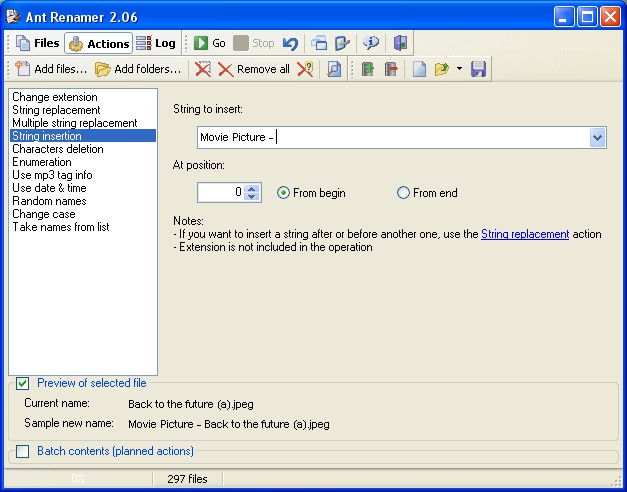Expand the String to insert dropdown
The width and height of the screenshot is (627, 492).
[597, 138]
